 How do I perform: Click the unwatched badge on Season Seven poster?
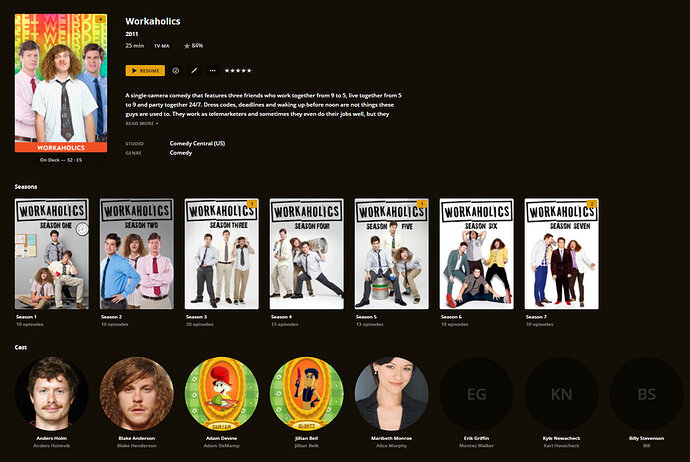pos(591,204)
